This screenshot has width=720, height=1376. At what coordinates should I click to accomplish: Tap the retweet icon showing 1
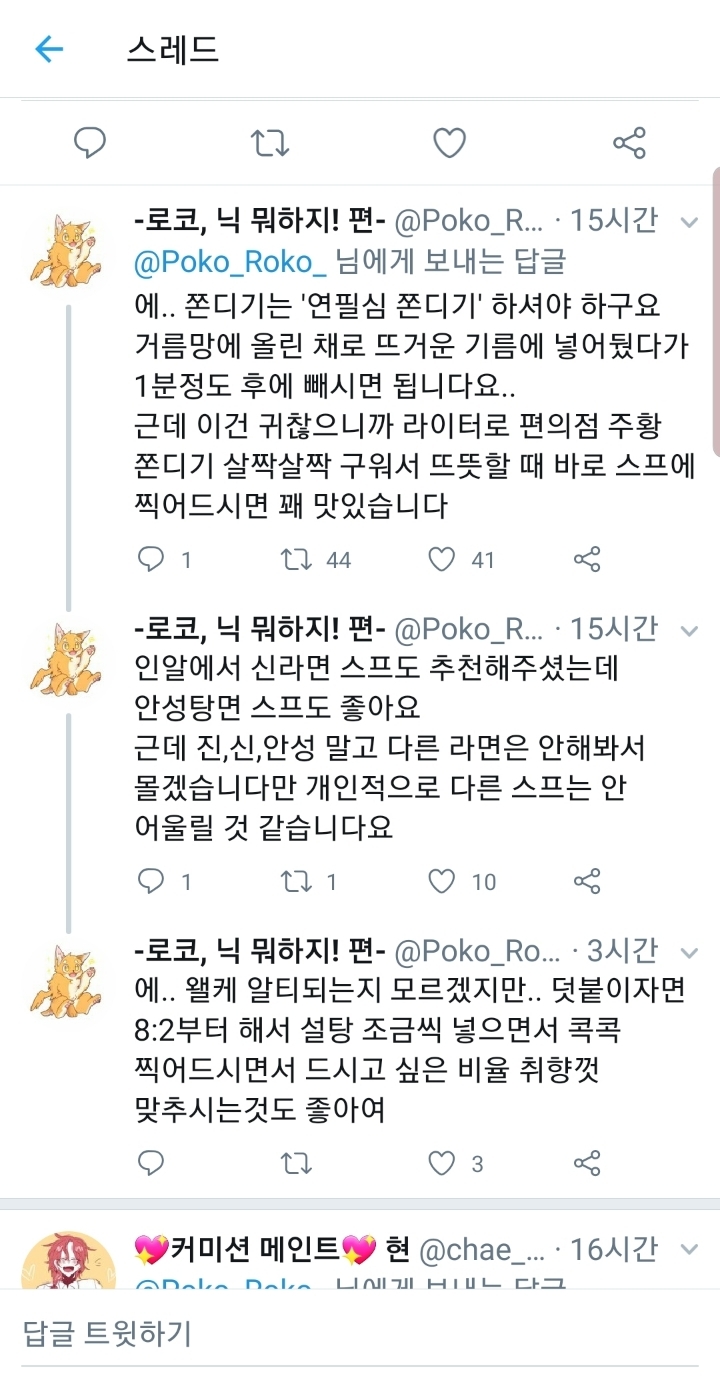297,881
